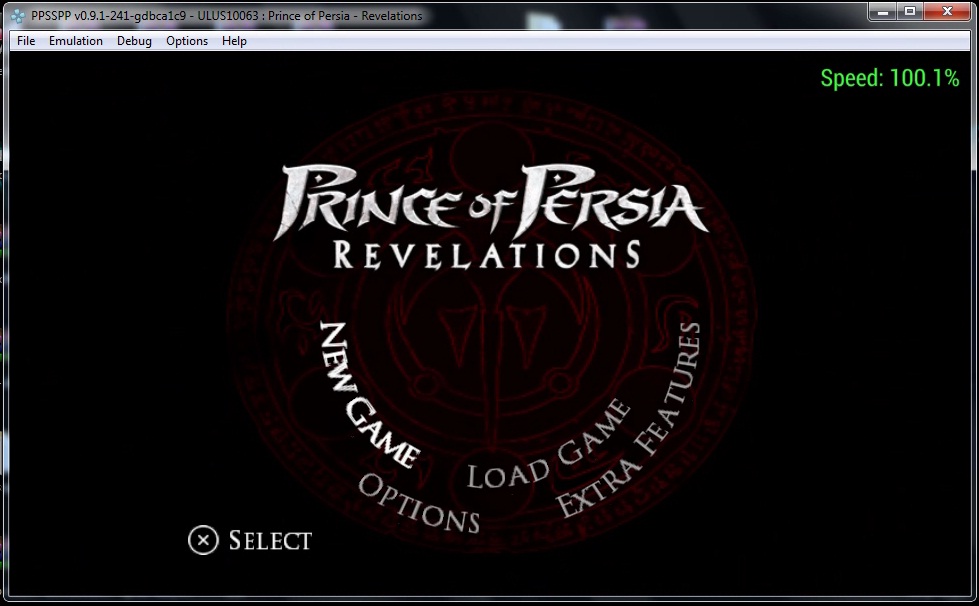Click the window title bar text
Image resolution: width=979 pixels, height=606 pixels.
(x=227, y=15)
